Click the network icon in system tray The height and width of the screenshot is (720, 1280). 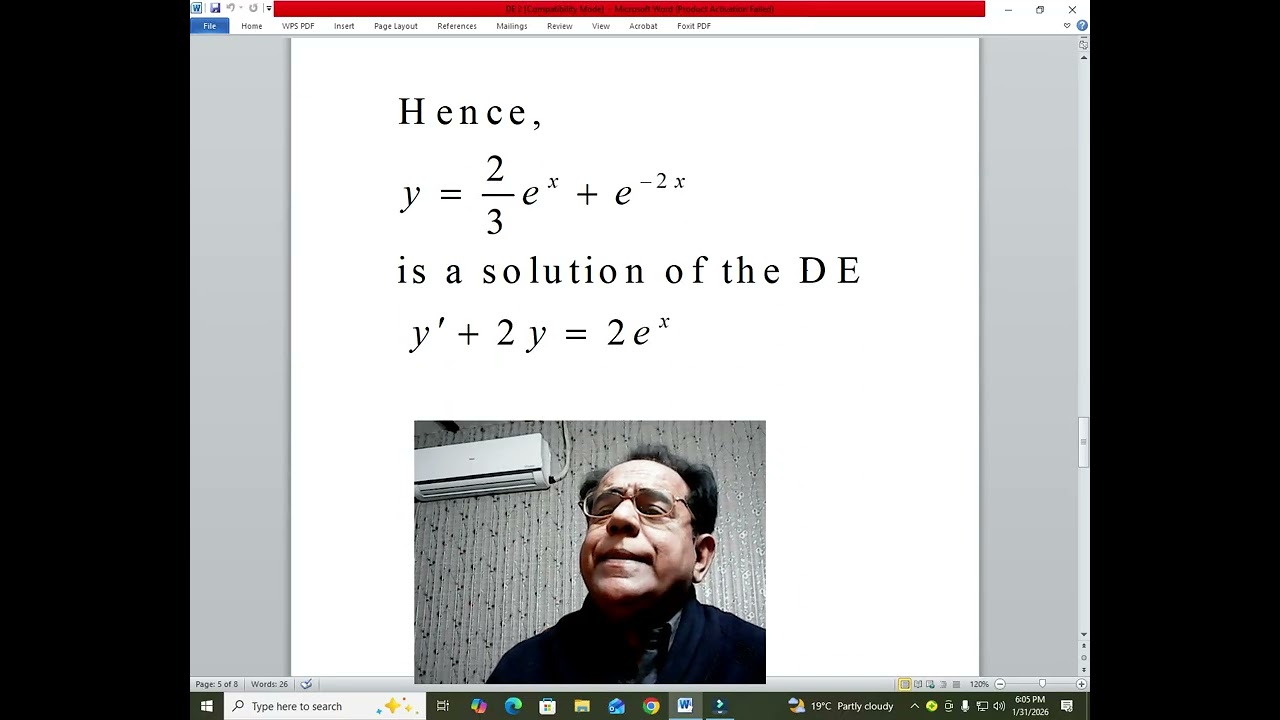(982, 706)
